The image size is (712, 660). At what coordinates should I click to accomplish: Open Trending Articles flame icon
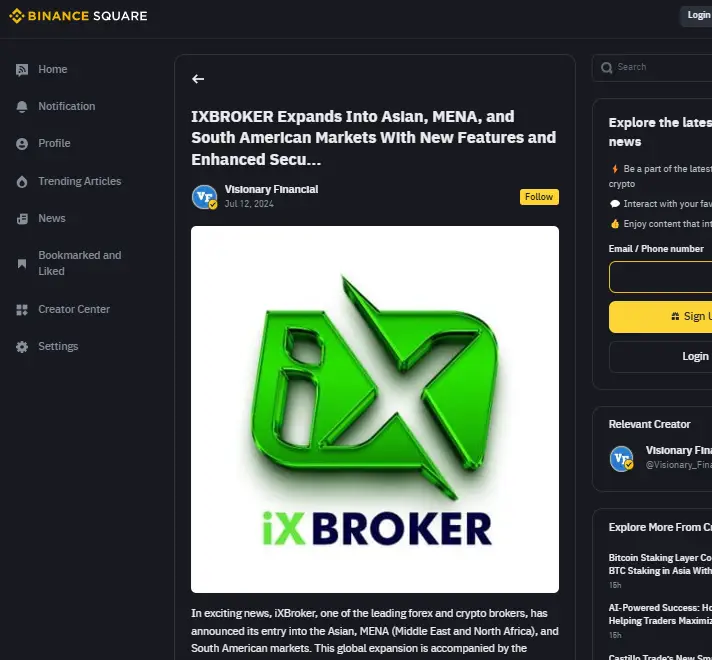pos(22,182)
